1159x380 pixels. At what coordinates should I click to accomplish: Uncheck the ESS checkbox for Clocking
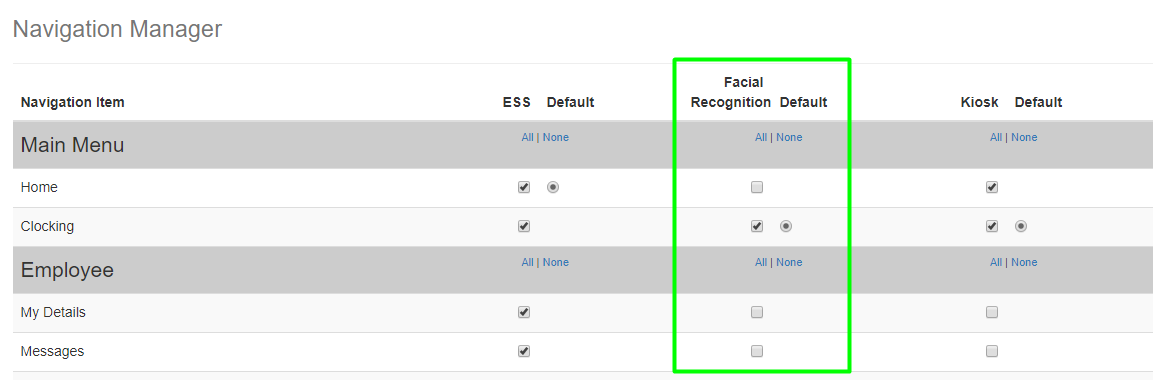[x=524, y=226]
